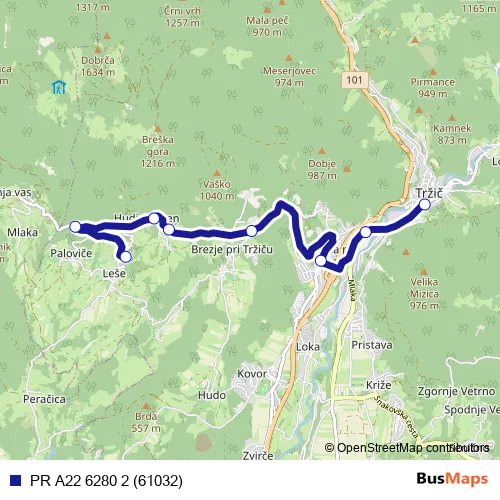Click the Vaško 1040 m peak marker
500x500 pixels.
click(x=217, y=173)
